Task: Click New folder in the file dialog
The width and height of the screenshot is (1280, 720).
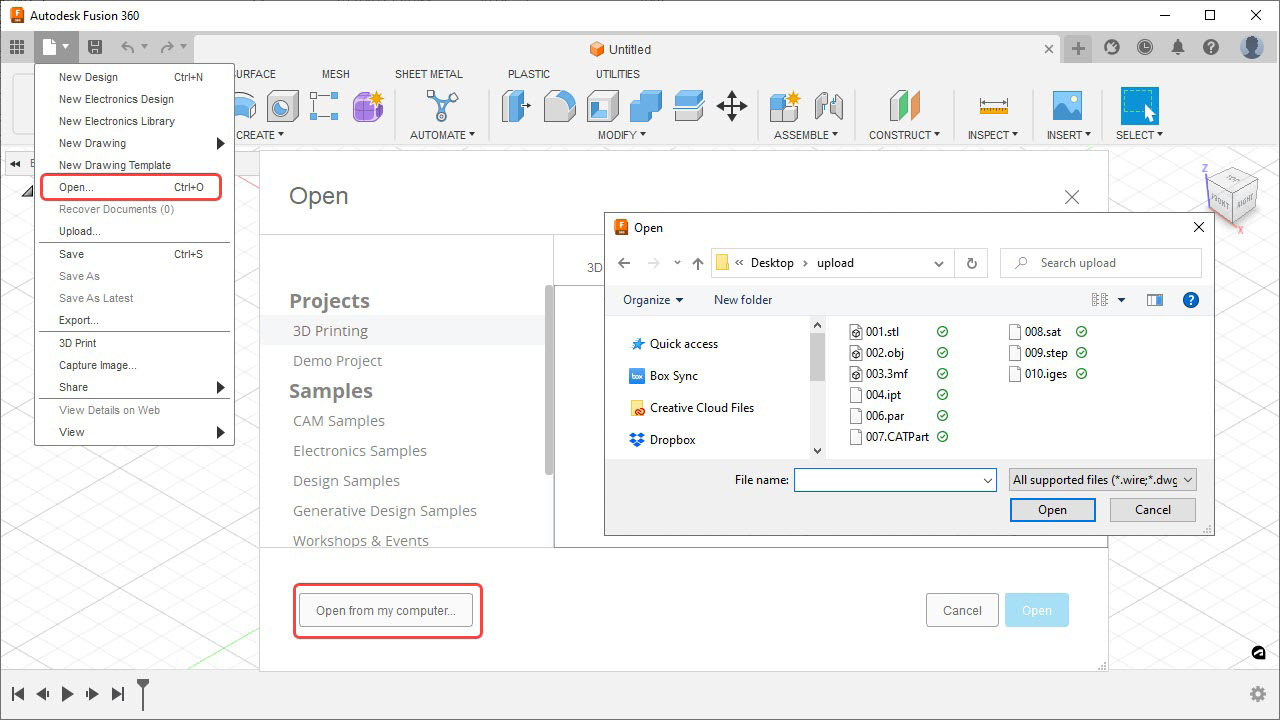Action: [743, 300]
